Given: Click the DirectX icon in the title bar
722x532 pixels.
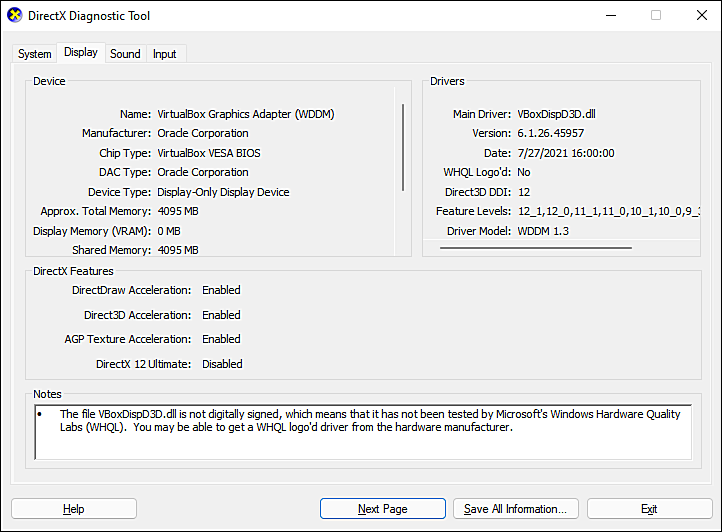Looking at the screenshot, I should [14, 16].
